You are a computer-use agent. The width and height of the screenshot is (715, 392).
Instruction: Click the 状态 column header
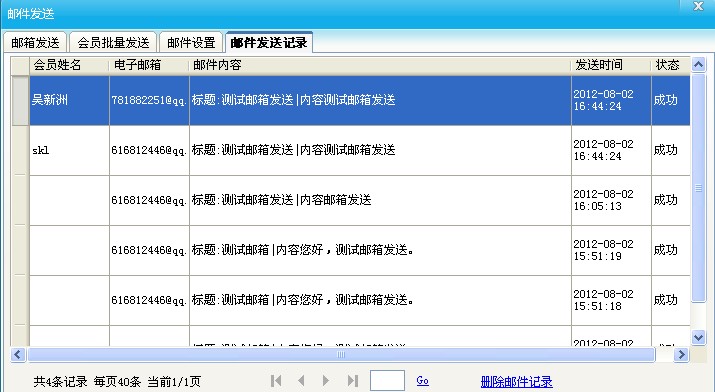671,65
